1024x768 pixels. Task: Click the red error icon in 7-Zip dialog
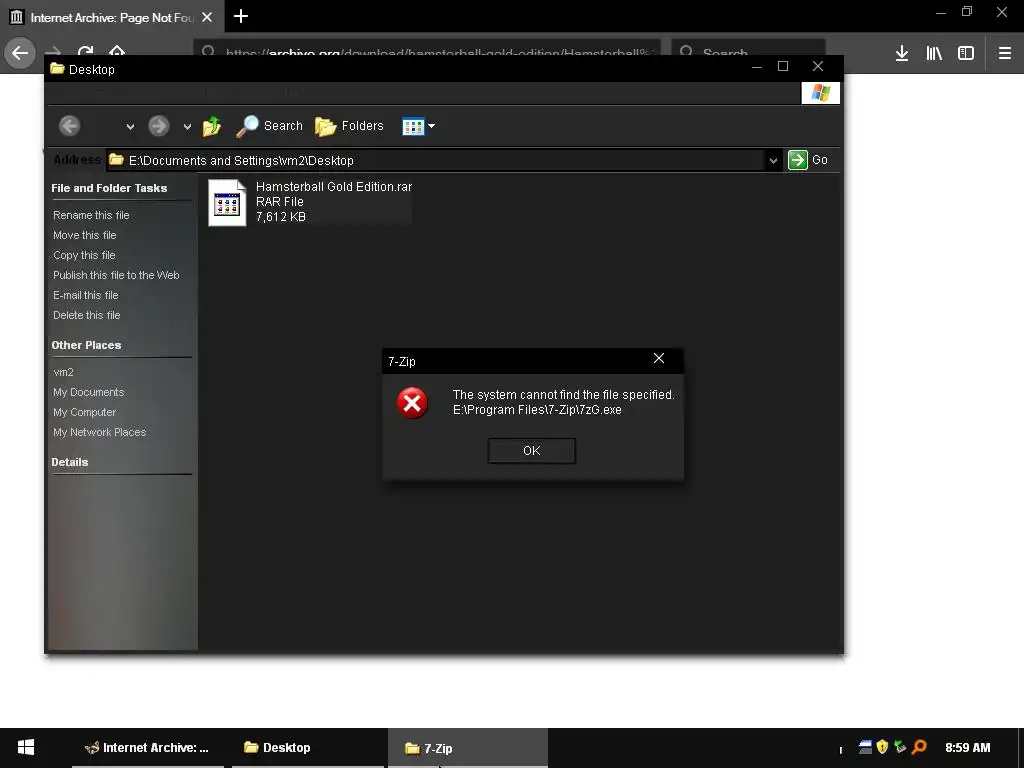tap(412, 402)
